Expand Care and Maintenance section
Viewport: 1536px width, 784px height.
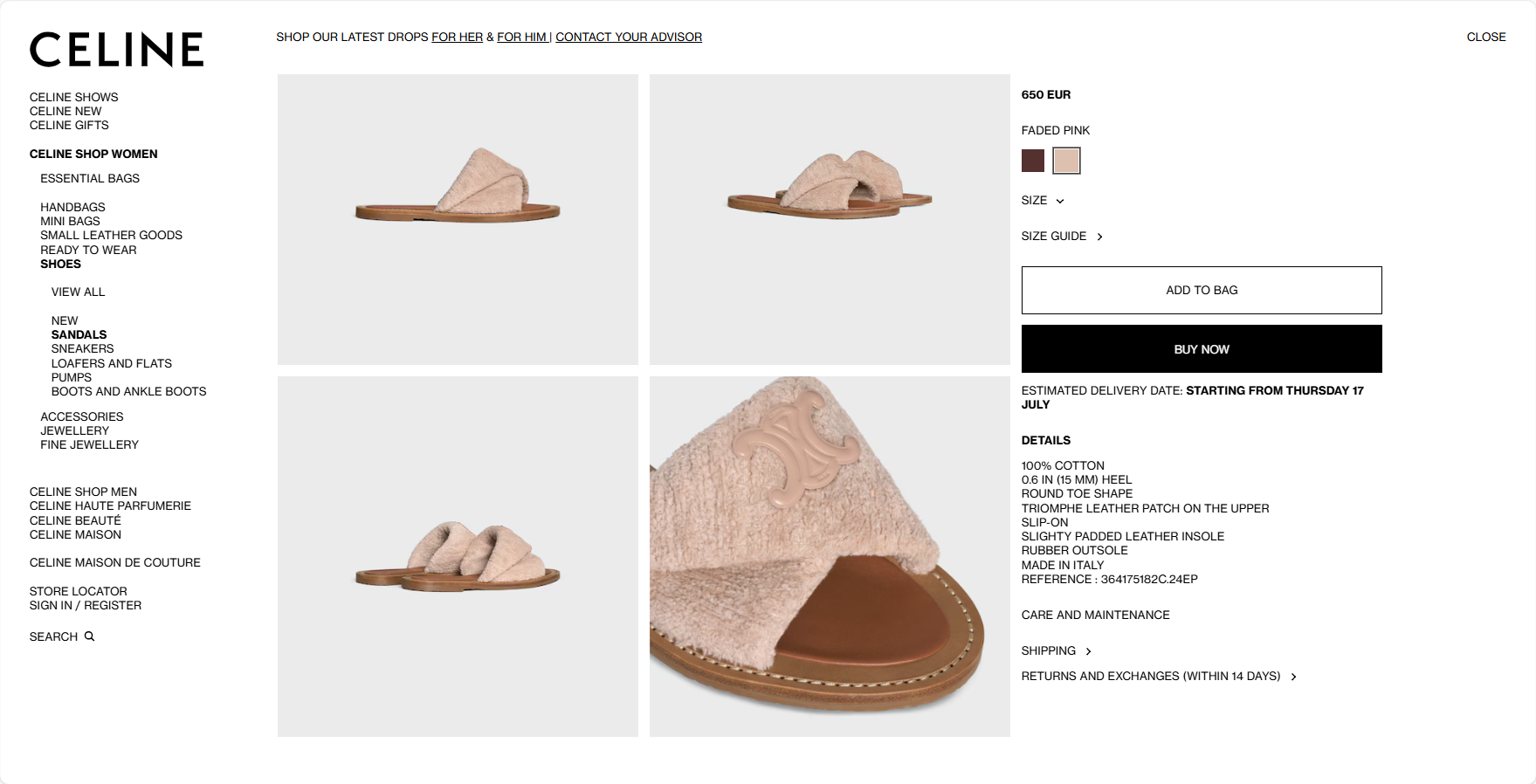click(1095, 616)
